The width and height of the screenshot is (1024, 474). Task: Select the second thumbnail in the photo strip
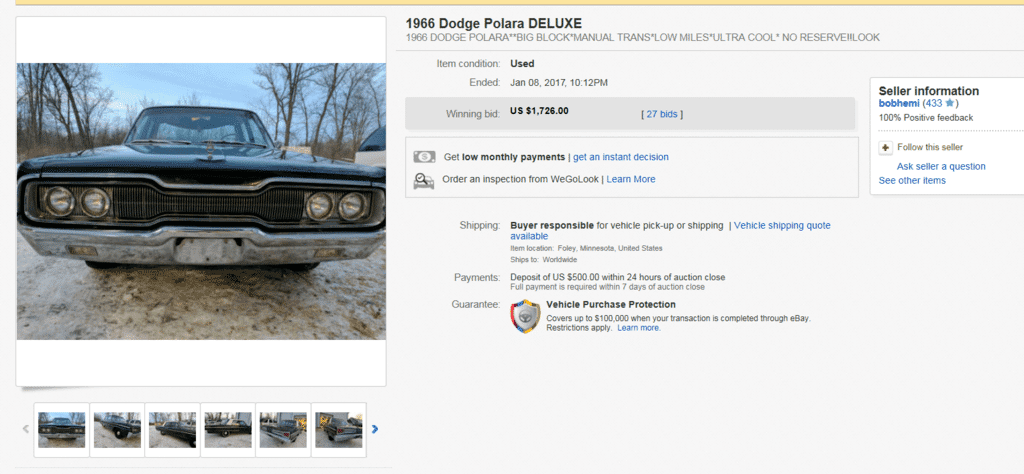point(117,430)
